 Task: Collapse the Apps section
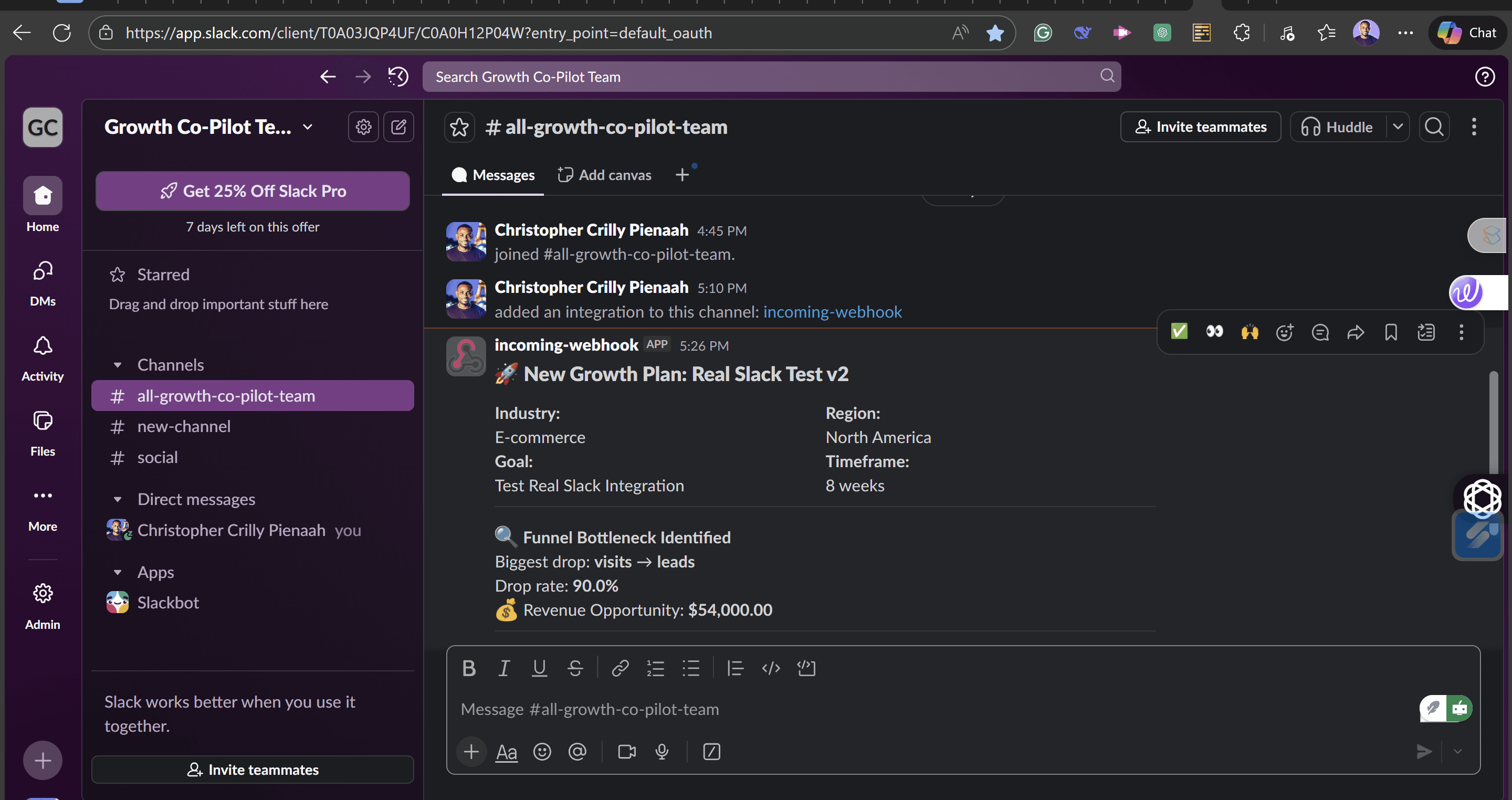118,572
